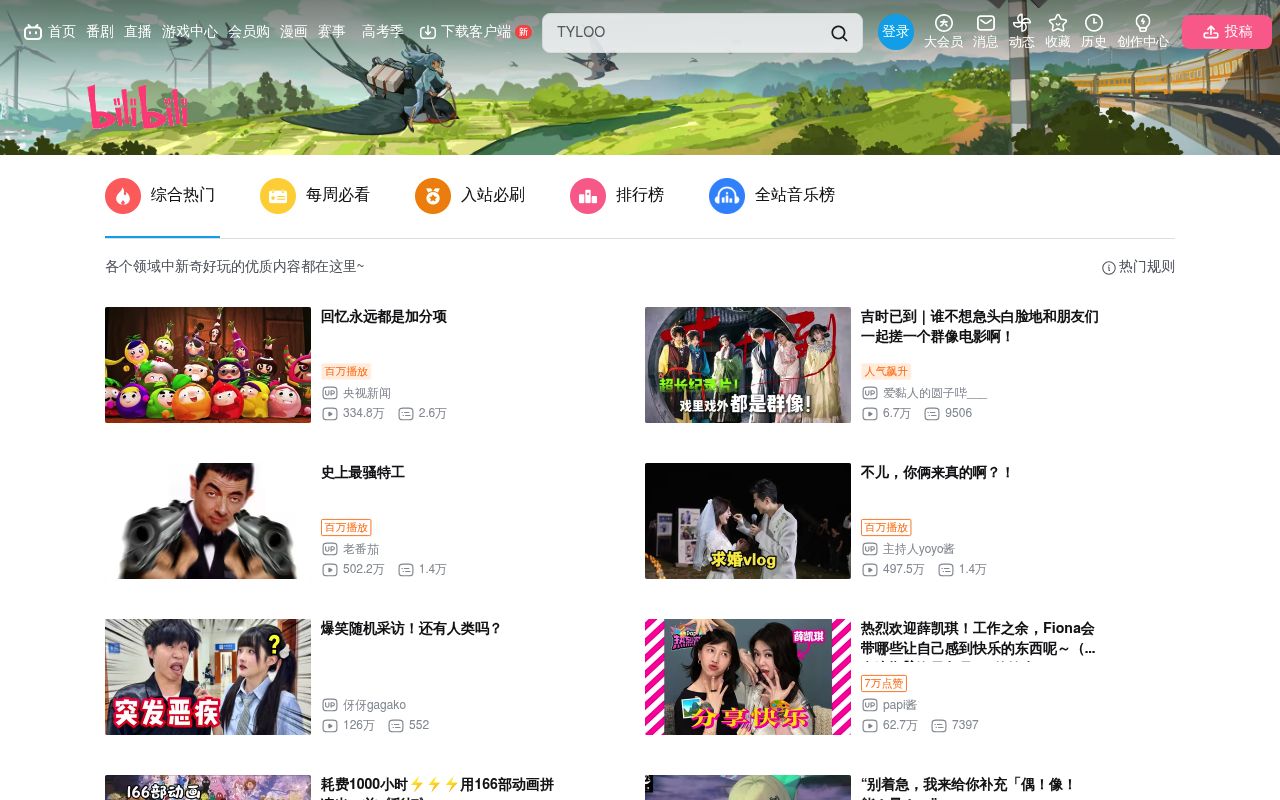Open 高考季 in the top navigation
This screenshot has height=800, width=1280.
pyautogui.click(x=383, y=32)
